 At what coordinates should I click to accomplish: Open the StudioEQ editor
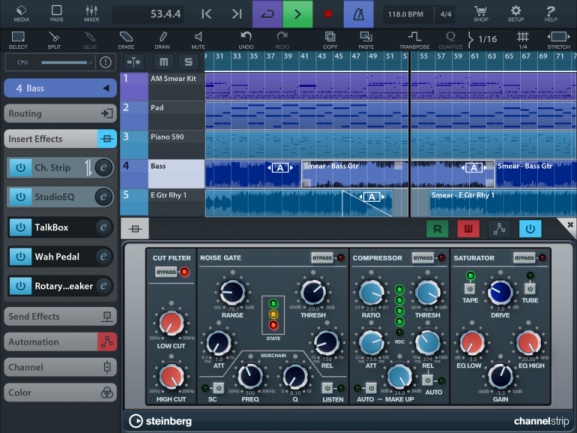pyautogui.click(x=104, y=197)
